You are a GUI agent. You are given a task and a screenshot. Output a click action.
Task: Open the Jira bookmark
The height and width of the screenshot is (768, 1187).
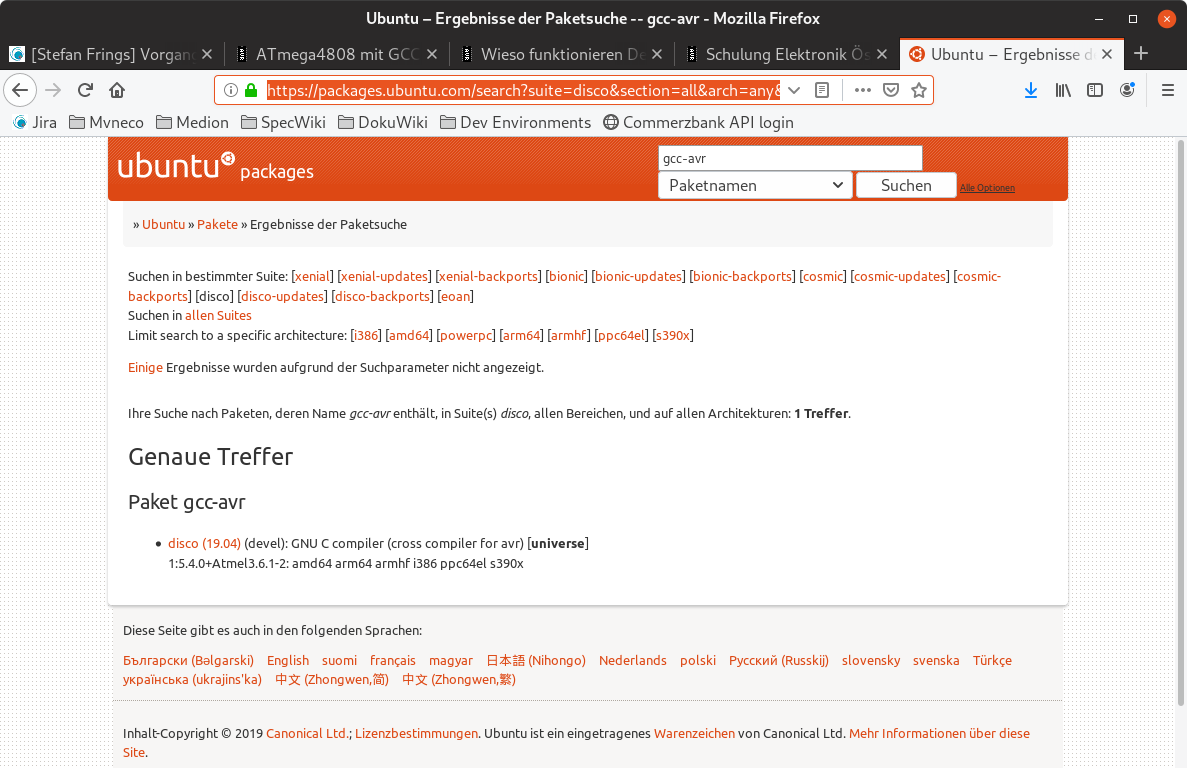36,123
